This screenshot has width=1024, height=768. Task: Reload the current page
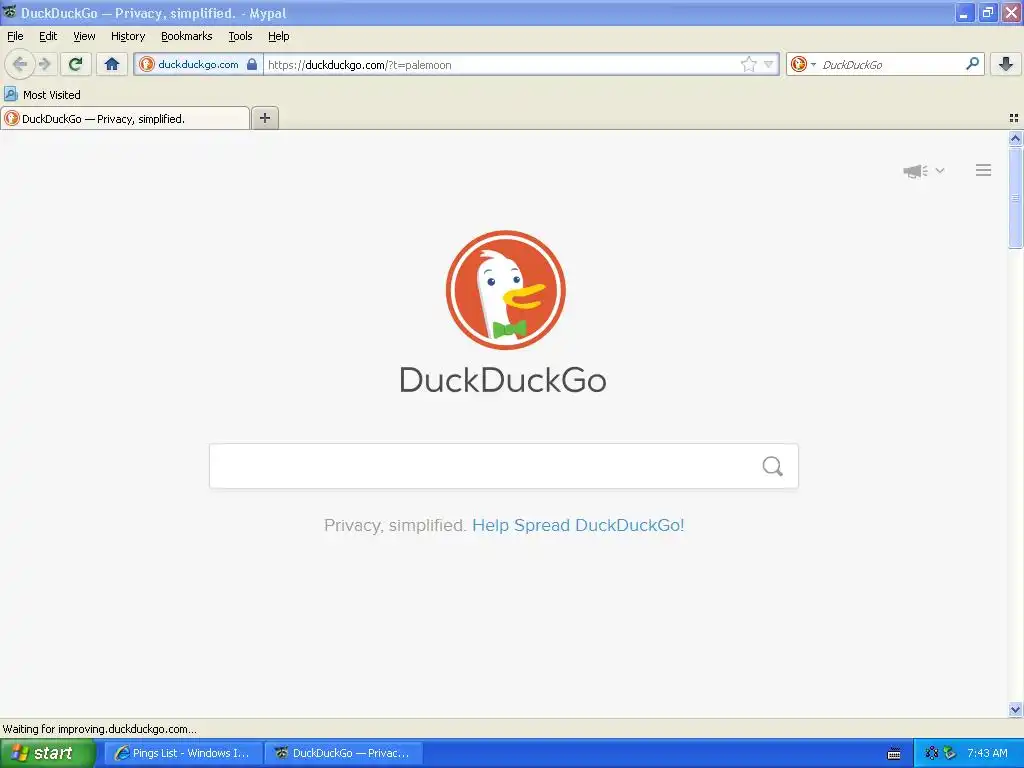[x=76, y=64]
